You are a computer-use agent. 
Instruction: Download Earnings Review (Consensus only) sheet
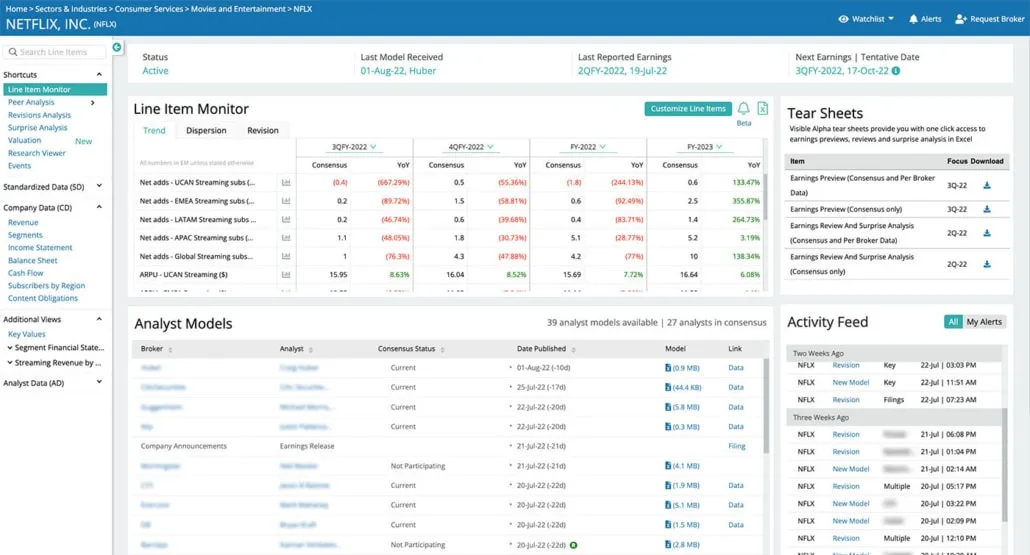pyautogui.click(x=987, y=264)
